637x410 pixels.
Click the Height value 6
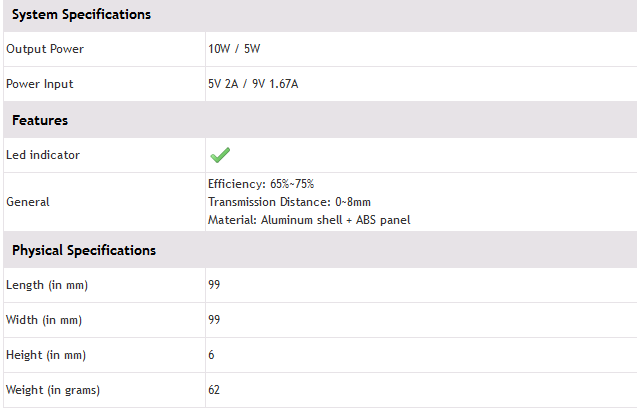click(x=211, y=355)
